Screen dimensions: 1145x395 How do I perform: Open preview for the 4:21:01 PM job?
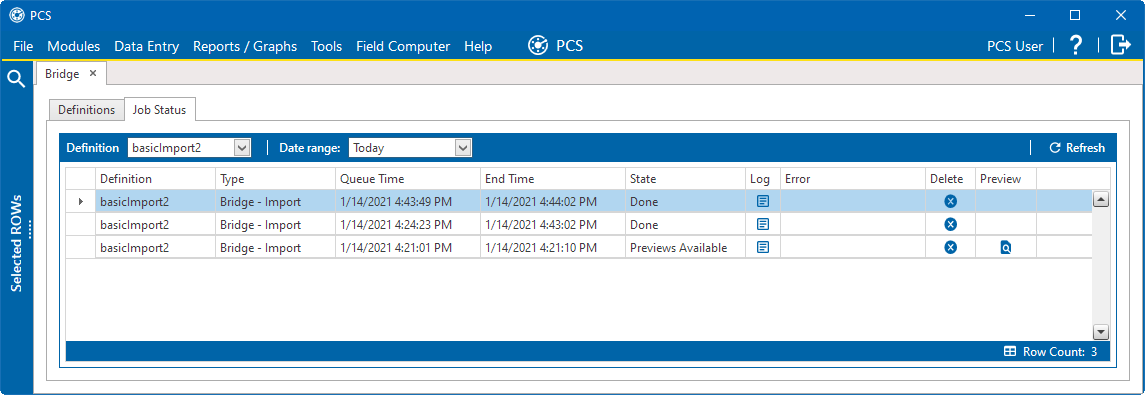tap(1006, 248)
